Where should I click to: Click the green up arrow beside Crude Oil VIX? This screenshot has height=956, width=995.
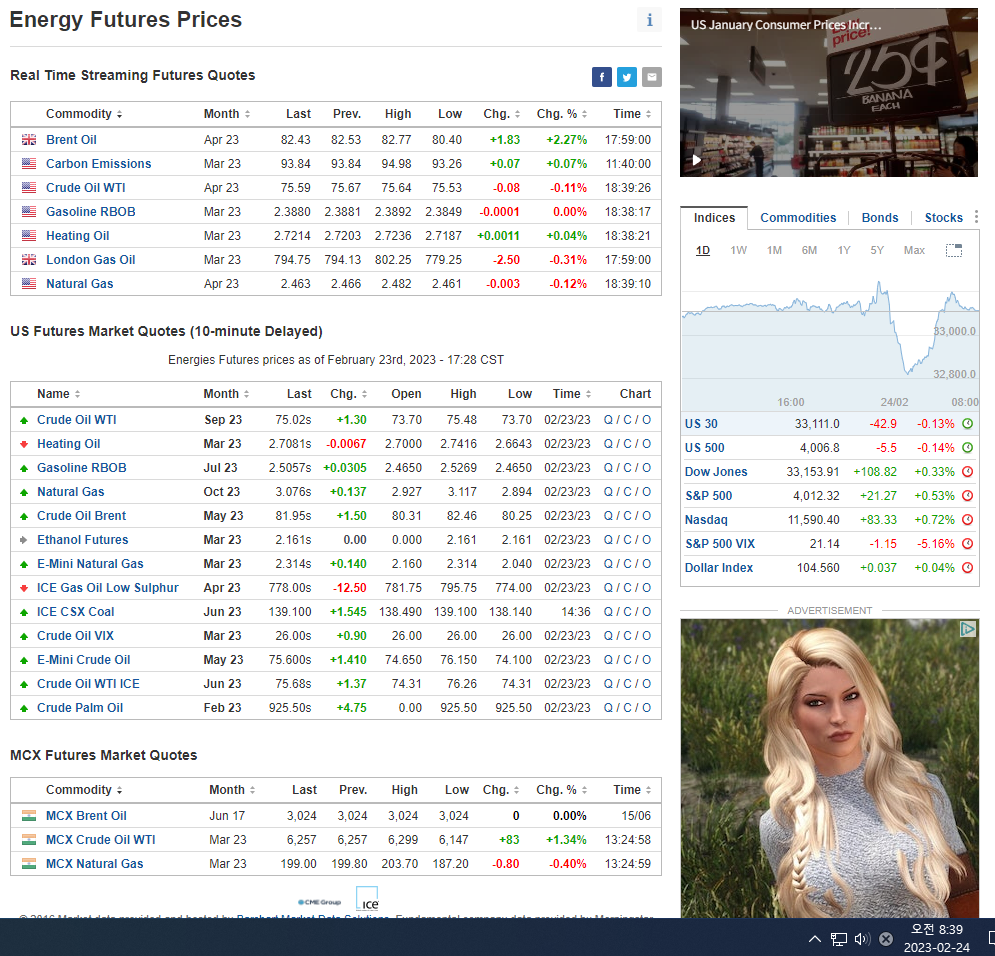[24, 636]
